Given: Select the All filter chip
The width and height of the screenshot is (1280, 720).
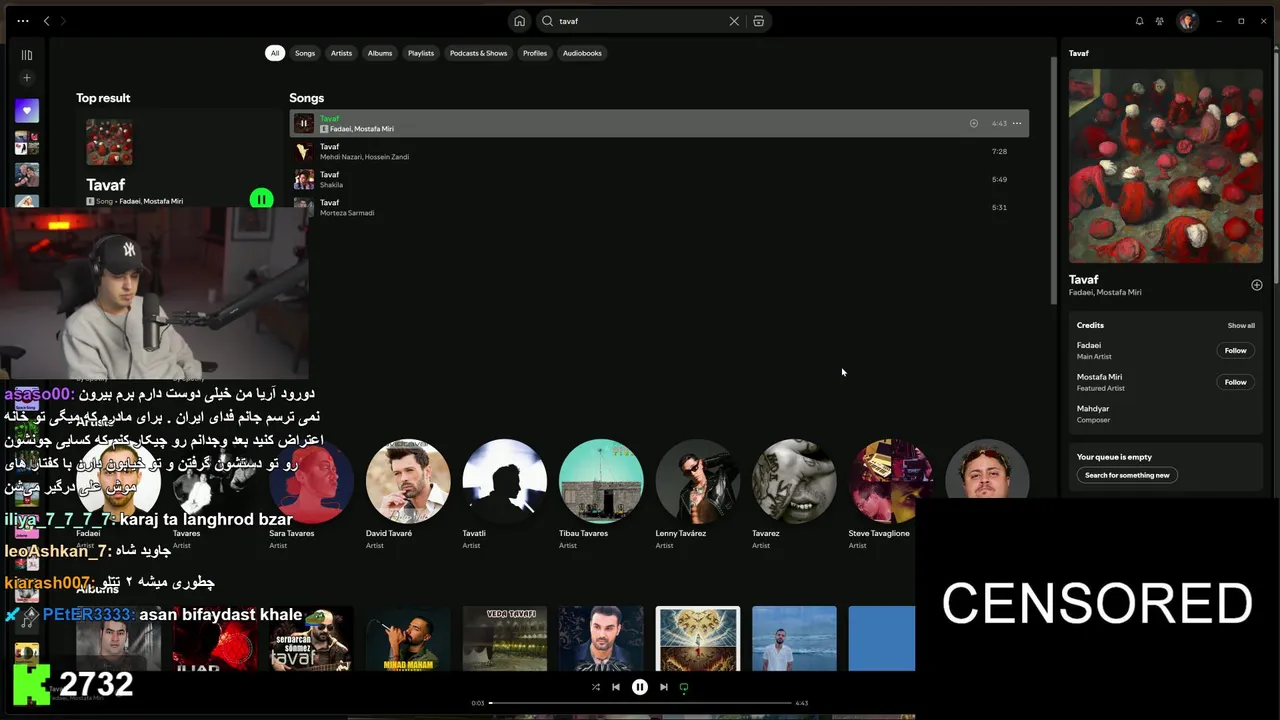Looking at the screenshot, I should (274, 53).
